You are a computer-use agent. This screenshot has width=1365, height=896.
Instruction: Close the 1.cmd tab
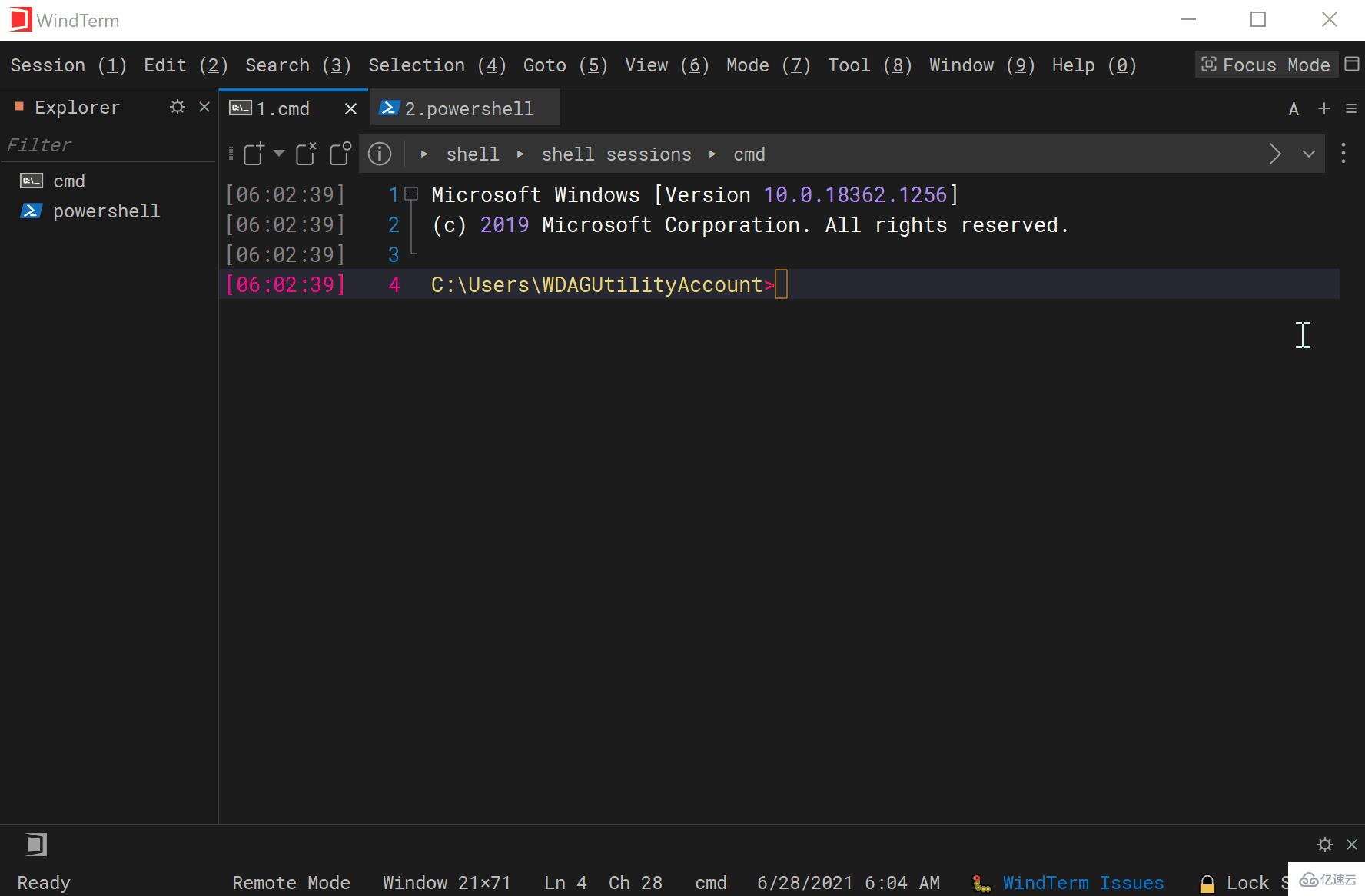tap(350, 109)
